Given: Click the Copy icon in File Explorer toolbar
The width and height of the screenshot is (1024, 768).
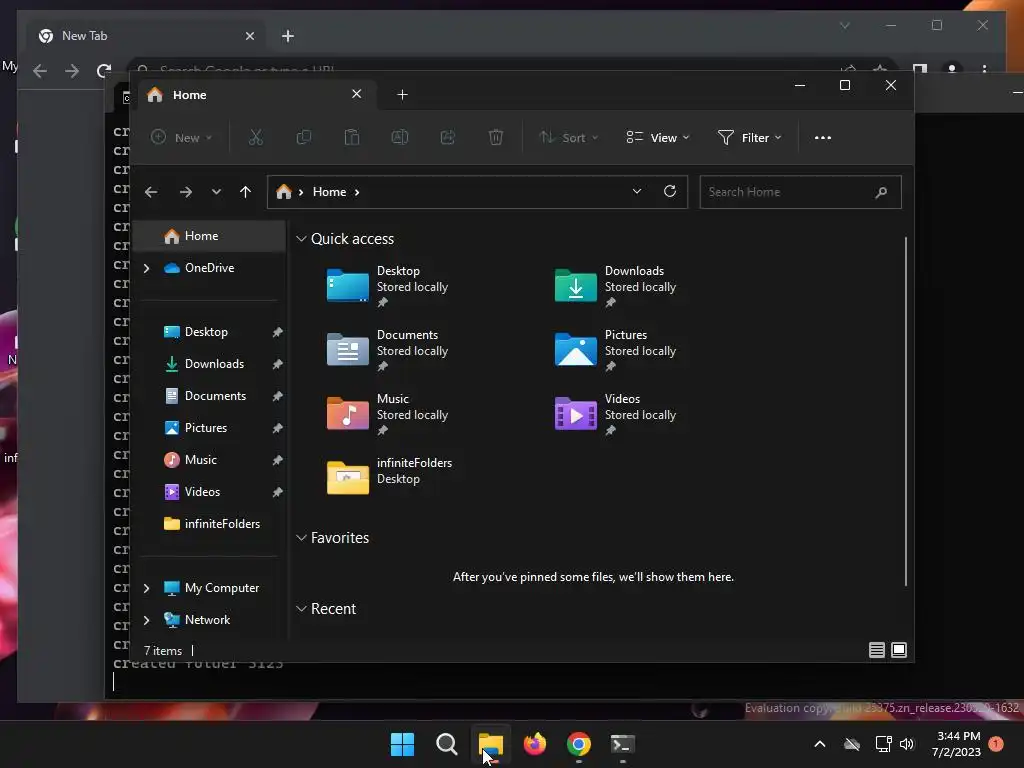Looking at the screenshot, I should pos(304,137).
